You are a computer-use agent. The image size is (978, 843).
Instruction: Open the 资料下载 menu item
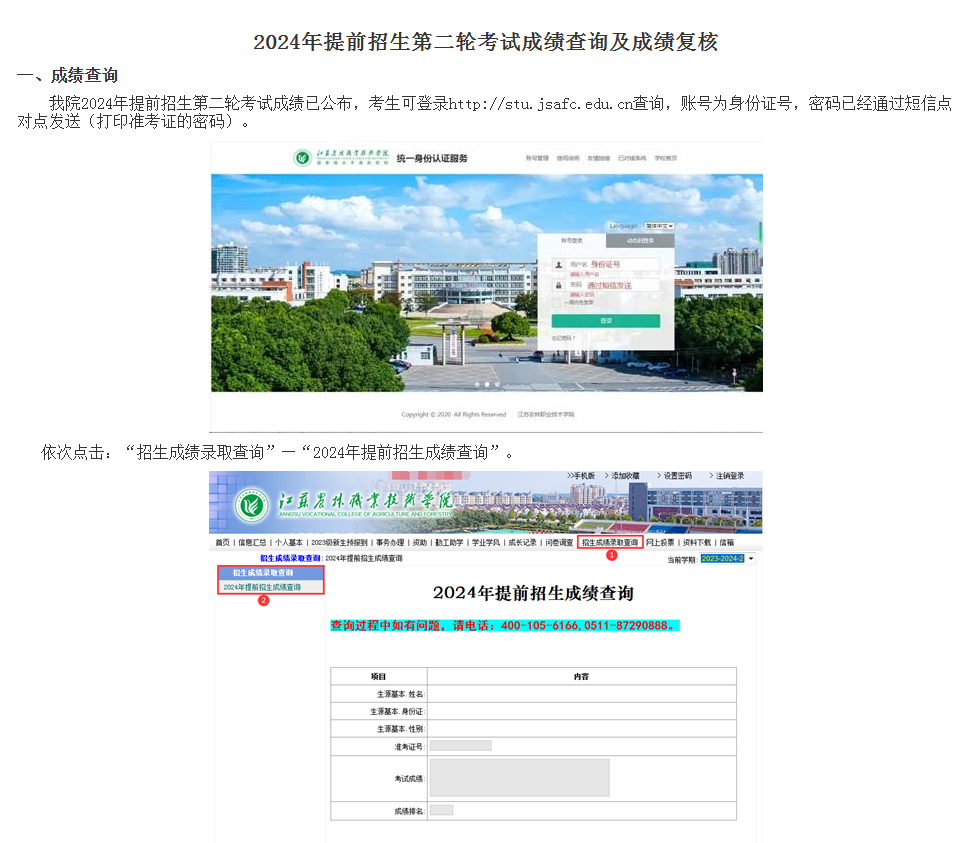[697, 542]
